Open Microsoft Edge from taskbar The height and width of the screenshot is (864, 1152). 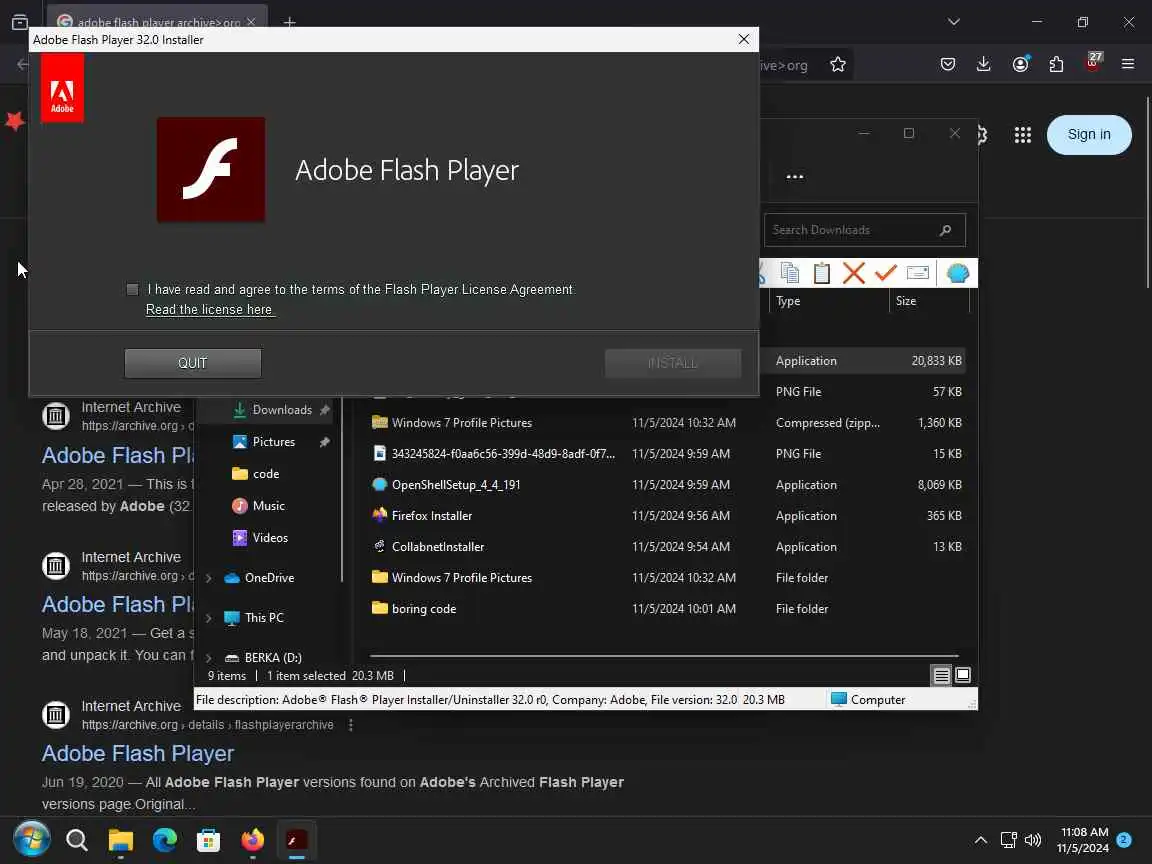[165, 840]
